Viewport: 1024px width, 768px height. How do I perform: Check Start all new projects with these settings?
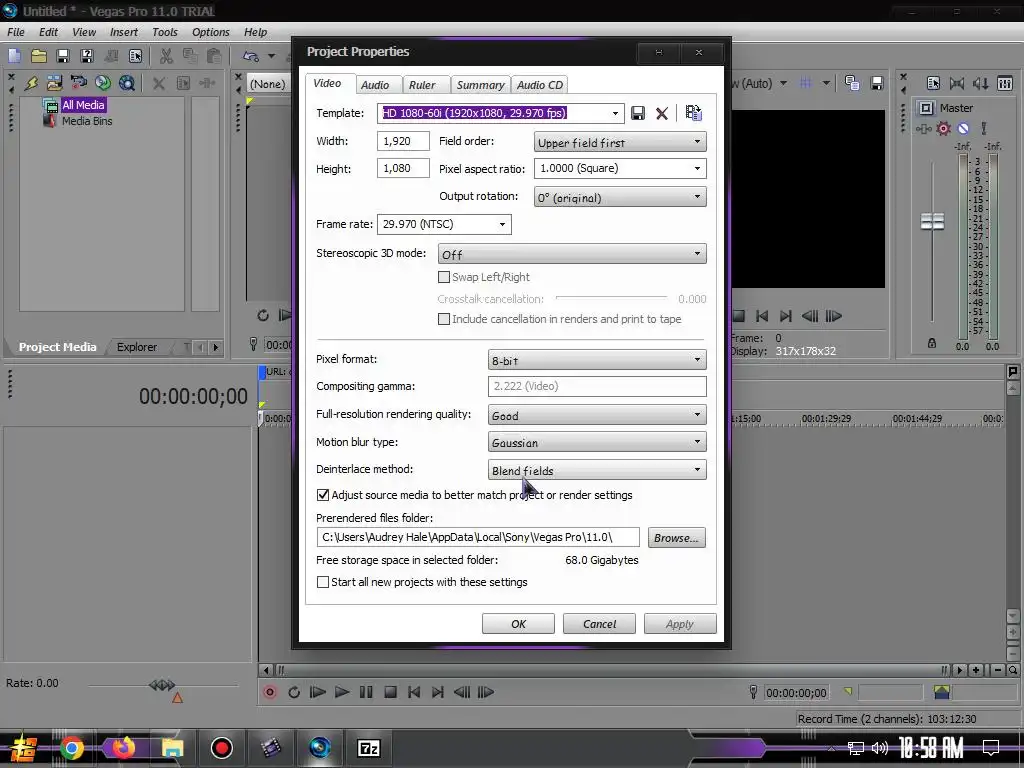pyautogui.click(x=323, y=582)
